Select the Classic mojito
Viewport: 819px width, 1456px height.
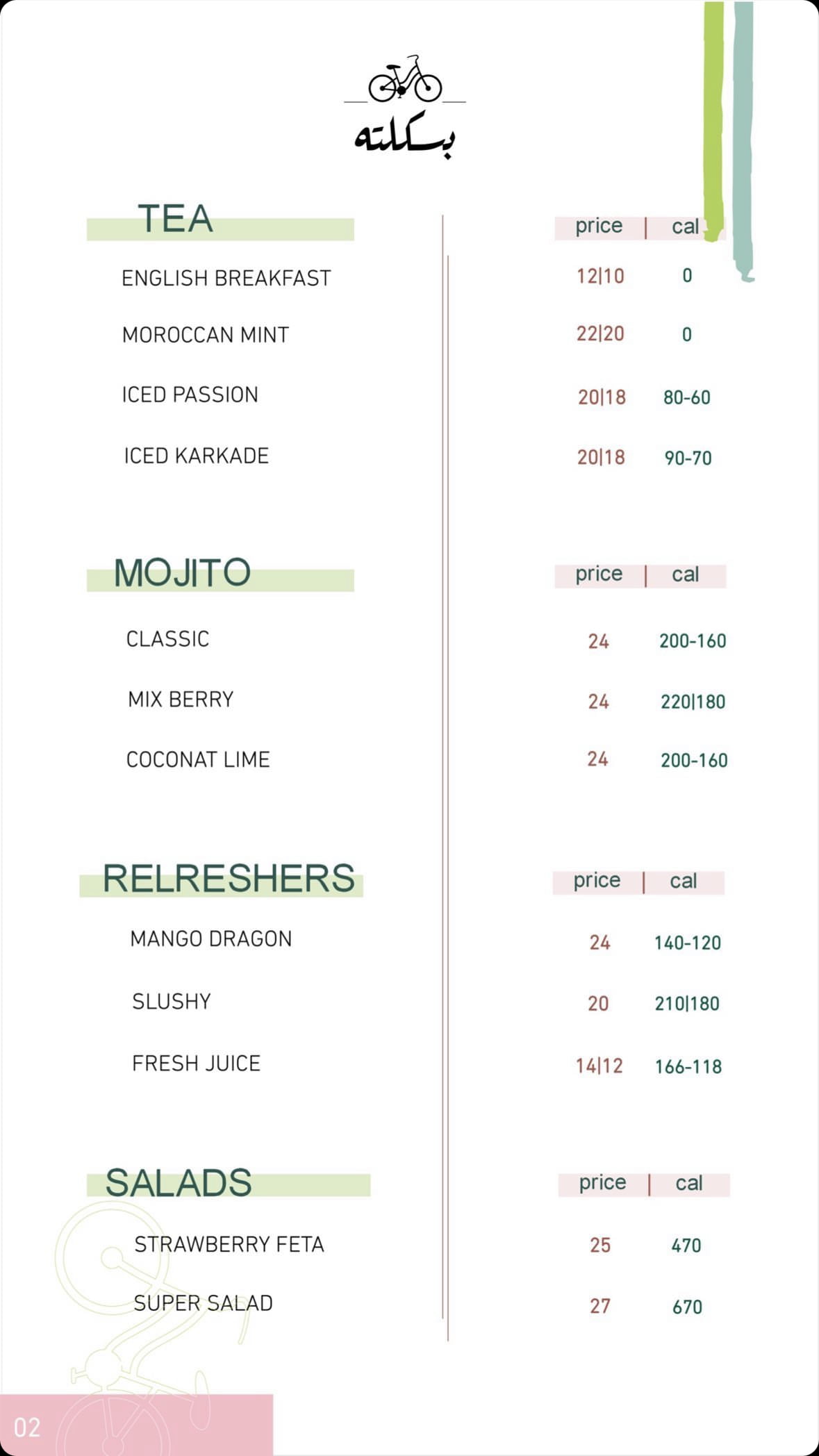(167, 639)
